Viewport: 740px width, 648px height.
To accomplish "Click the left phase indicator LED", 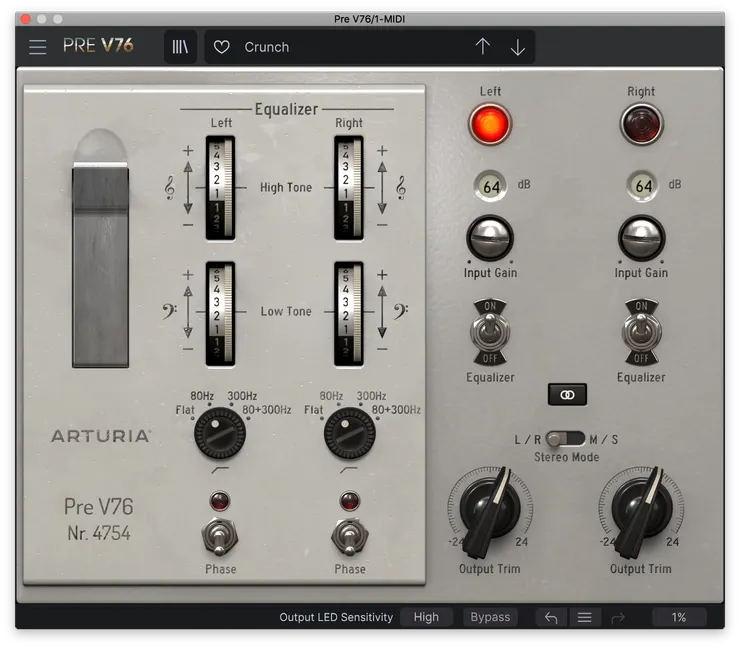I will 220,501.
